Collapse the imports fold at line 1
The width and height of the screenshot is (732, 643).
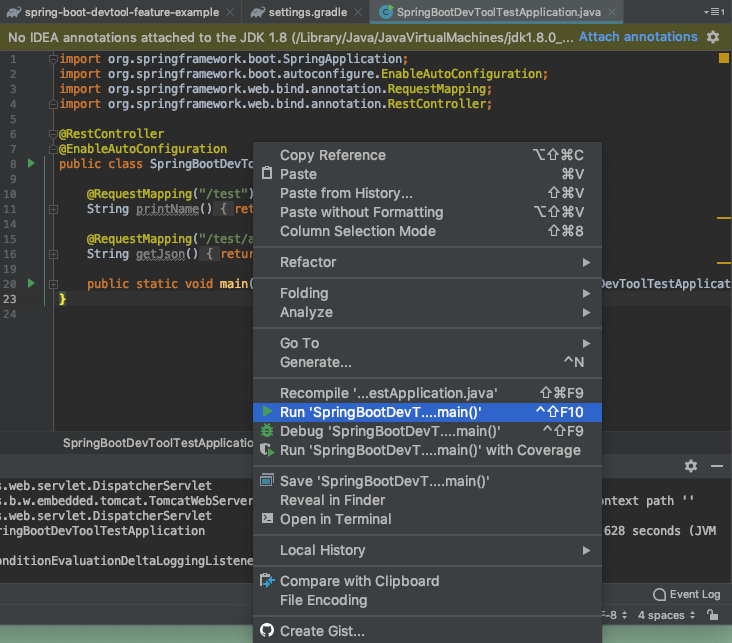53,59
